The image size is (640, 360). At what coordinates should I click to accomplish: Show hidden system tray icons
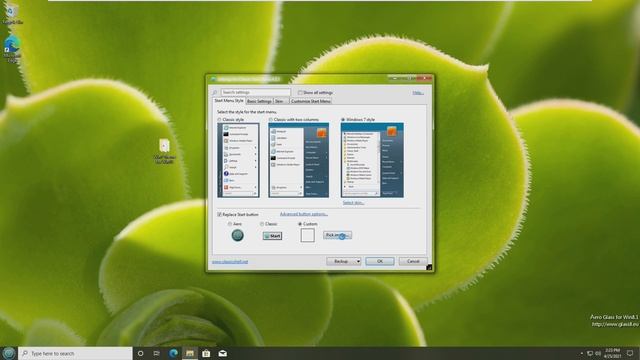(x=582, y=353)
